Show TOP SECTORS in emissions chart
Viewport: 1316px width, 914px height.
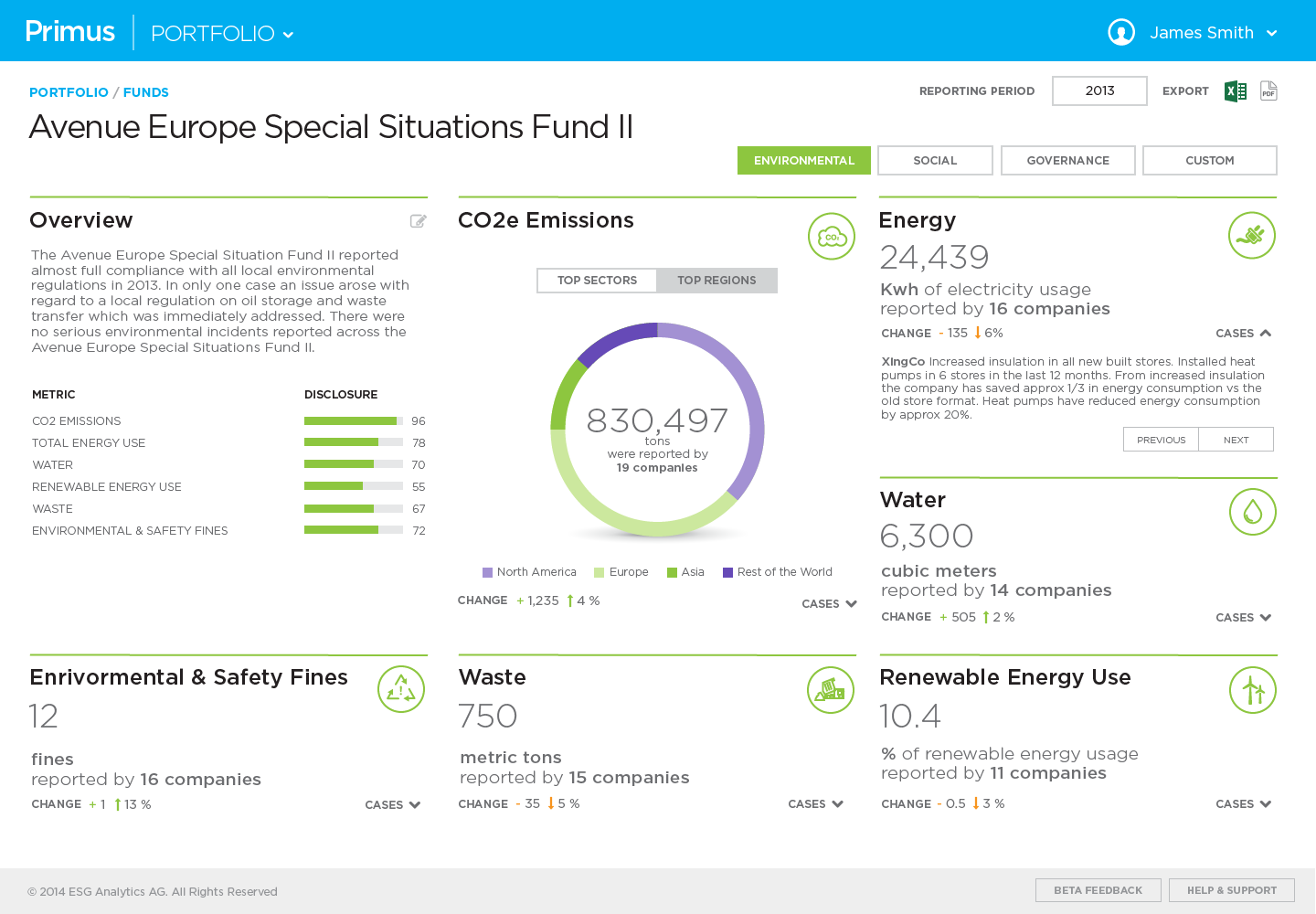pyautogui.click(x=597, y=281)
